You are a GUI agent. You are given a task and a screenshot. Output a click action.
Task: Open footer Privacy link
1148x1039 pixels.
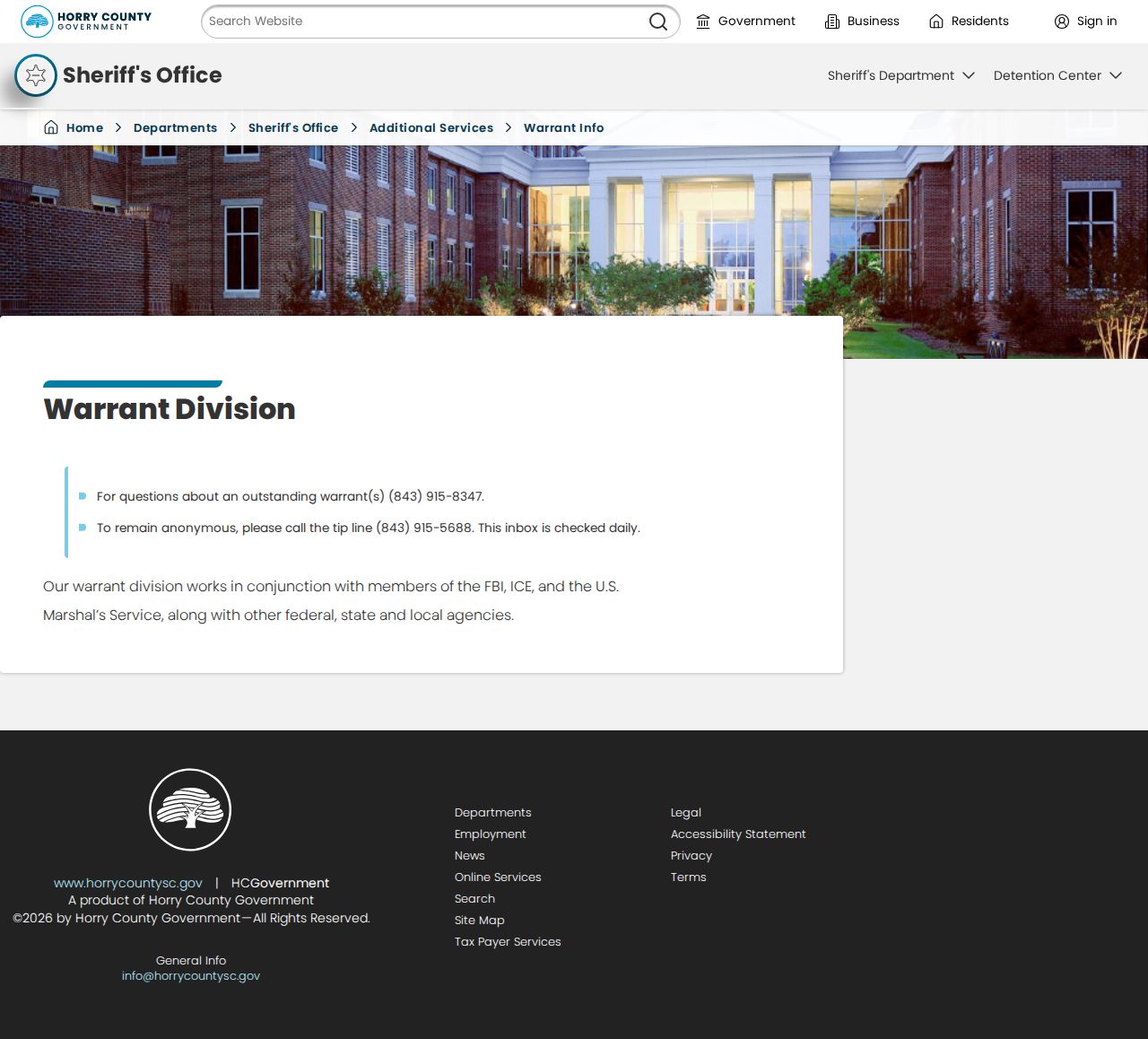tap(691, 856)
